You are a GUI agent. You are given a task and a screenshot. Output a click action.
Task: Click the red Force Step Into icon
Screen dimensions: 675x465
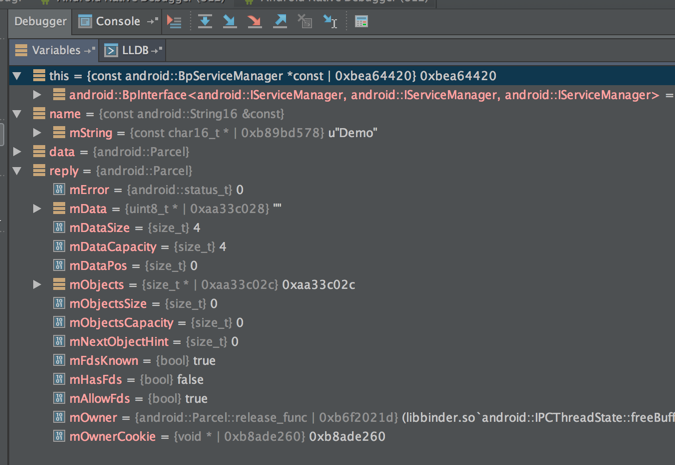[x=255, y=21]
